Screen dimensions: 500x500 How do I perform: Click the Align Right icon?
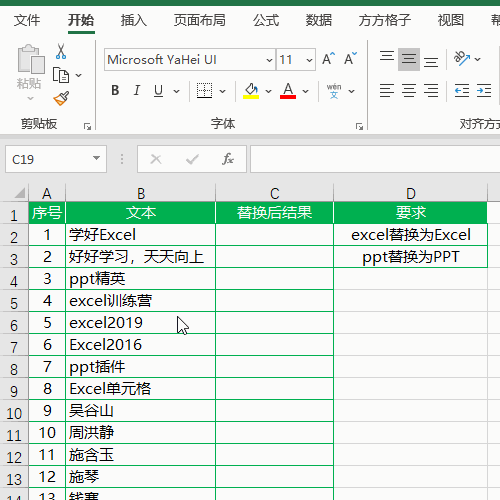click(431, 91)
